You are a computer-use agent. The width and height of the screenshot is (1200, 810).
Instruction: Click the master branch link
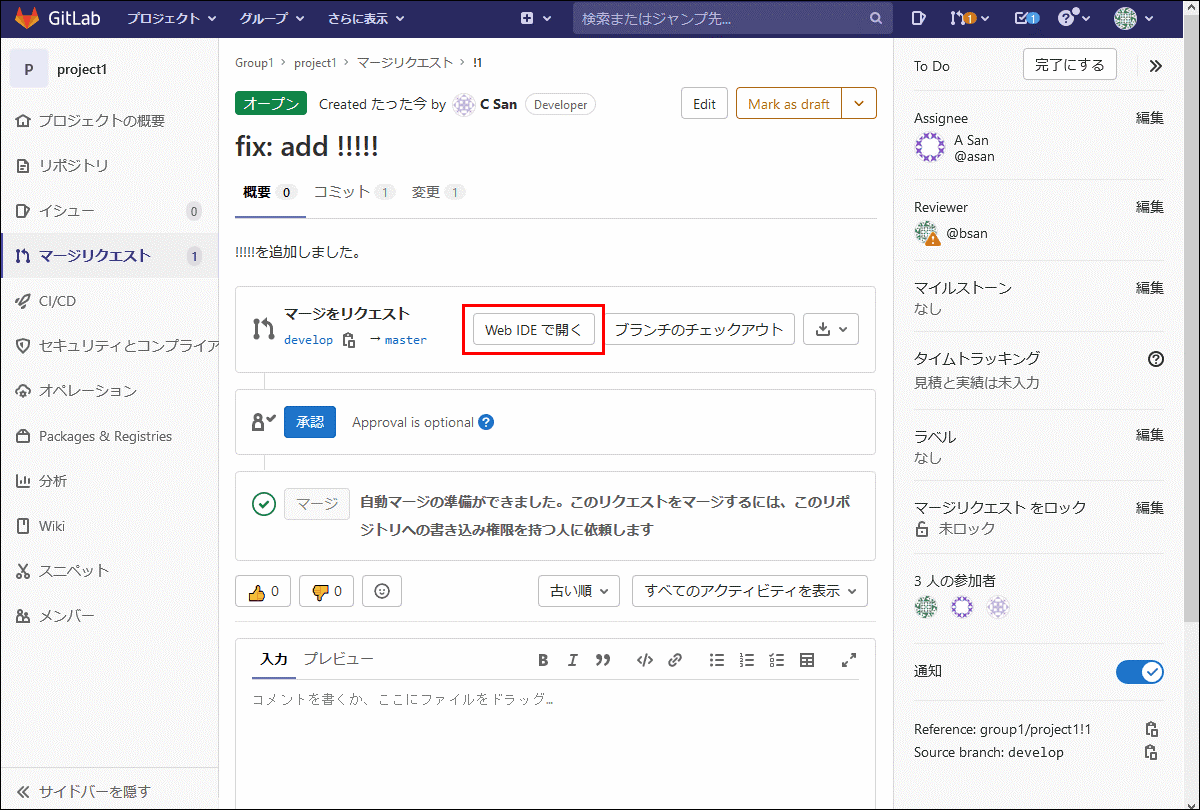pyautogui.click(x=406, y=340)
